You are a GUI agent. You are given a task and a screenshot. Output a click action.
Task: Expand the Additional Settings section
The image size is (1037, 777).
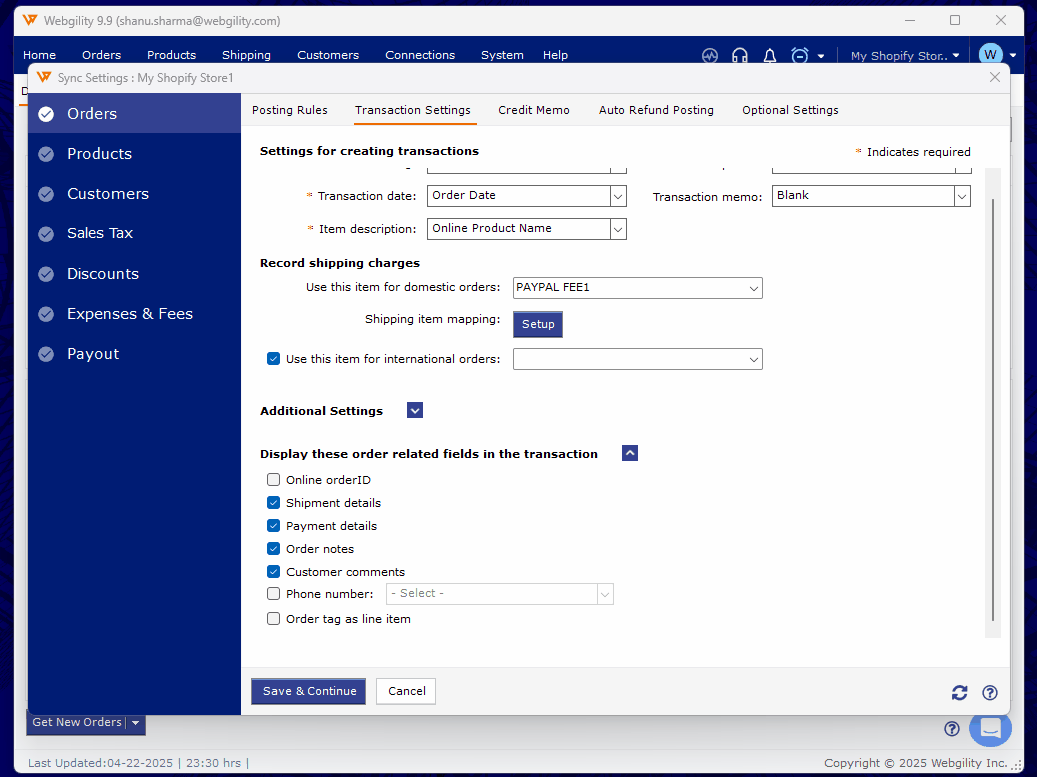click(415, 410)
